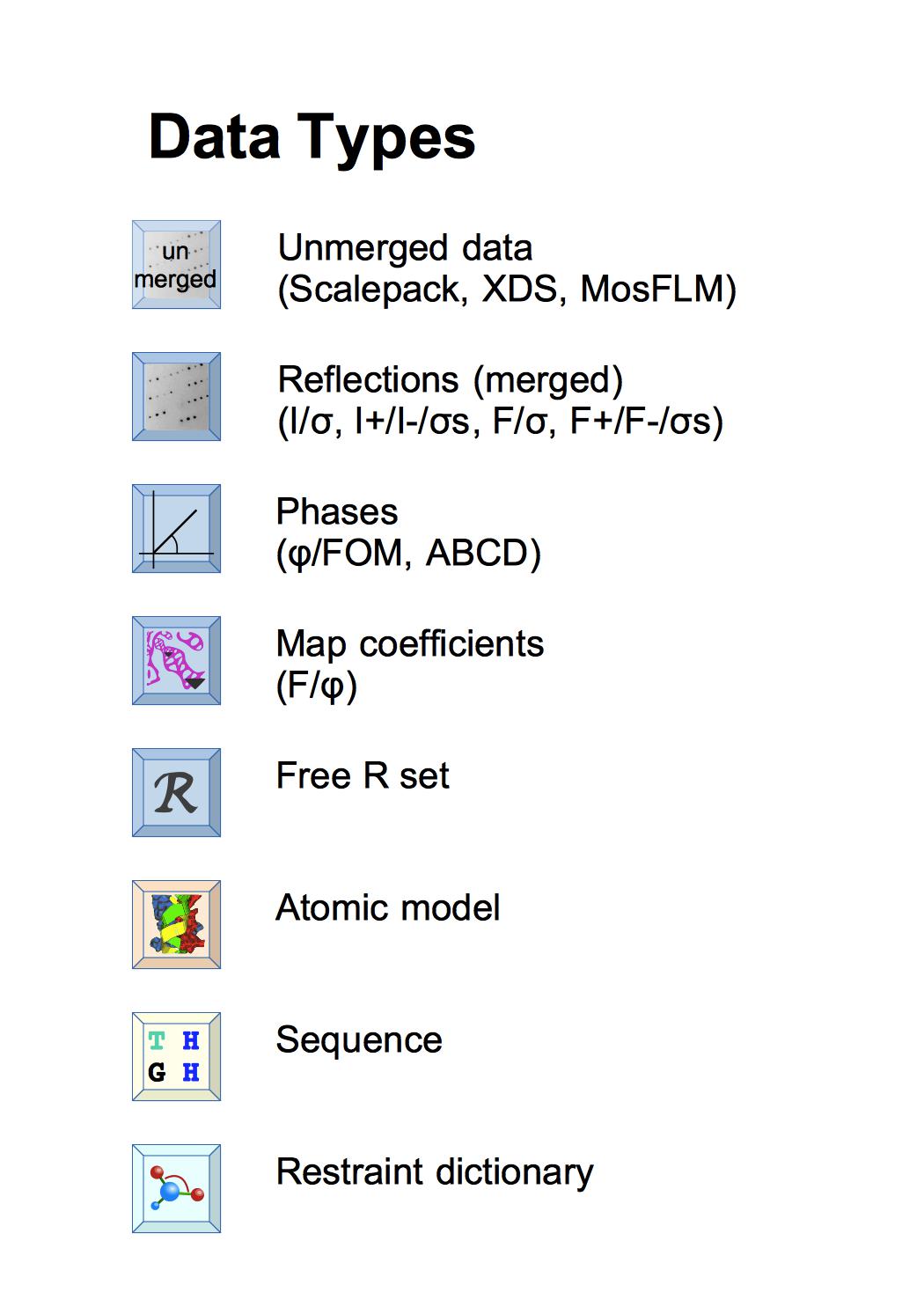The image size is (924, 1307).
Task: Click the 'Restraint dictionary' label
Action: 435,1172
